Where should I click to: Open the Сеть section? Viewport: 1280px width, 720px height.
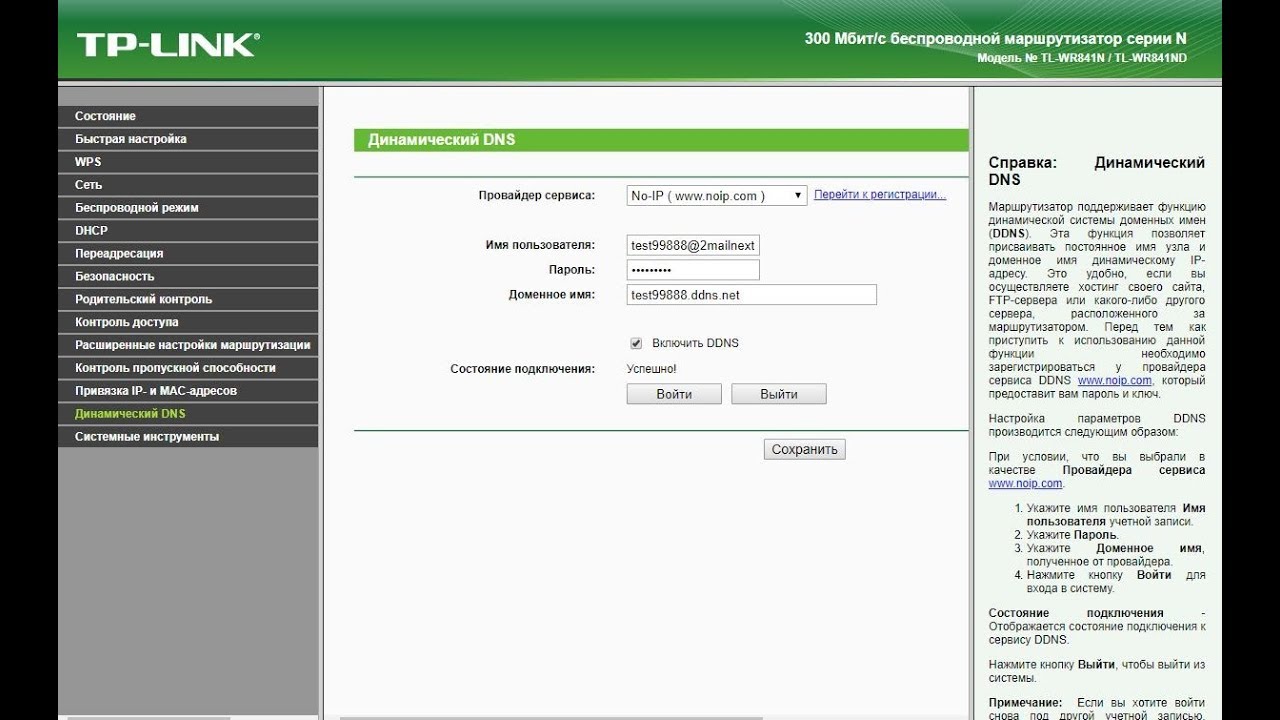click(x=188, y=185)
